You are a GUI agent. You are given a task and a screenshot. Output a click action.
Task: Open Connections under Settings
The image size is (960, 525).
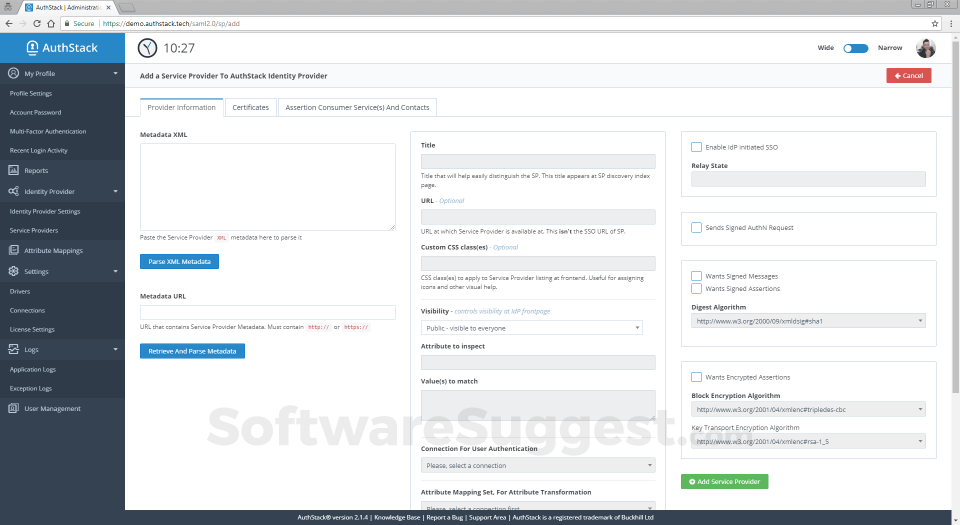pos(27,310)
